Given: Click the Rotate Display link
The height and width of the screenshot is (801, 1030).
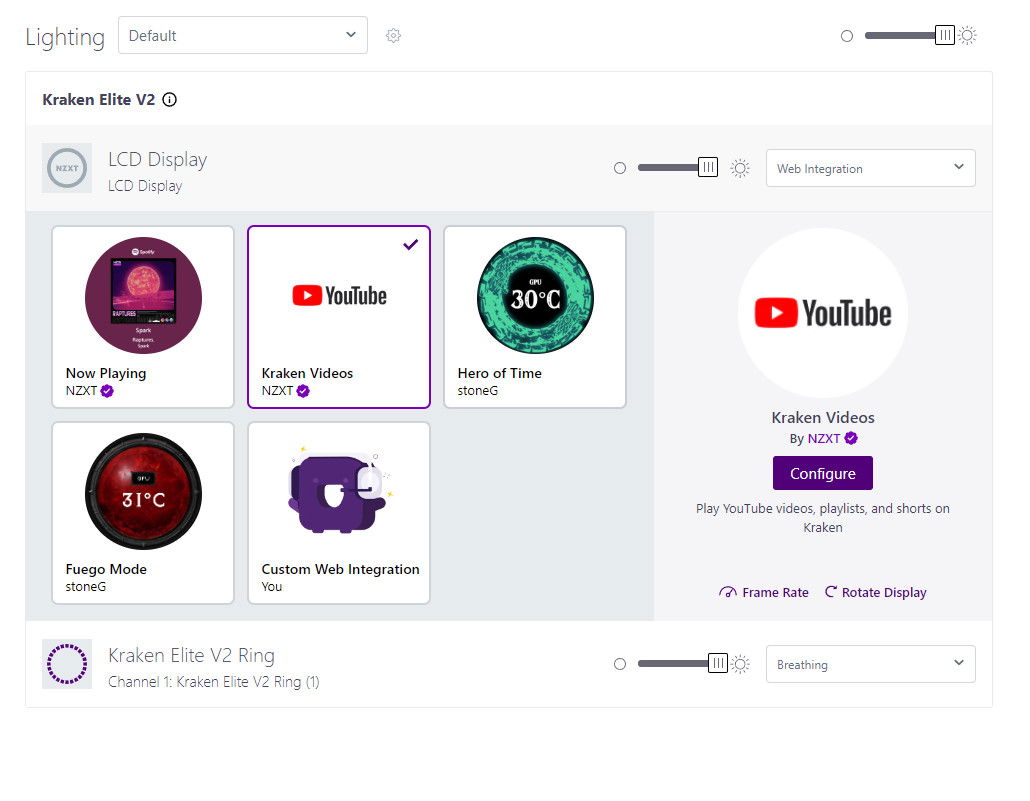Looking at the screenshot, I should 876,592.
